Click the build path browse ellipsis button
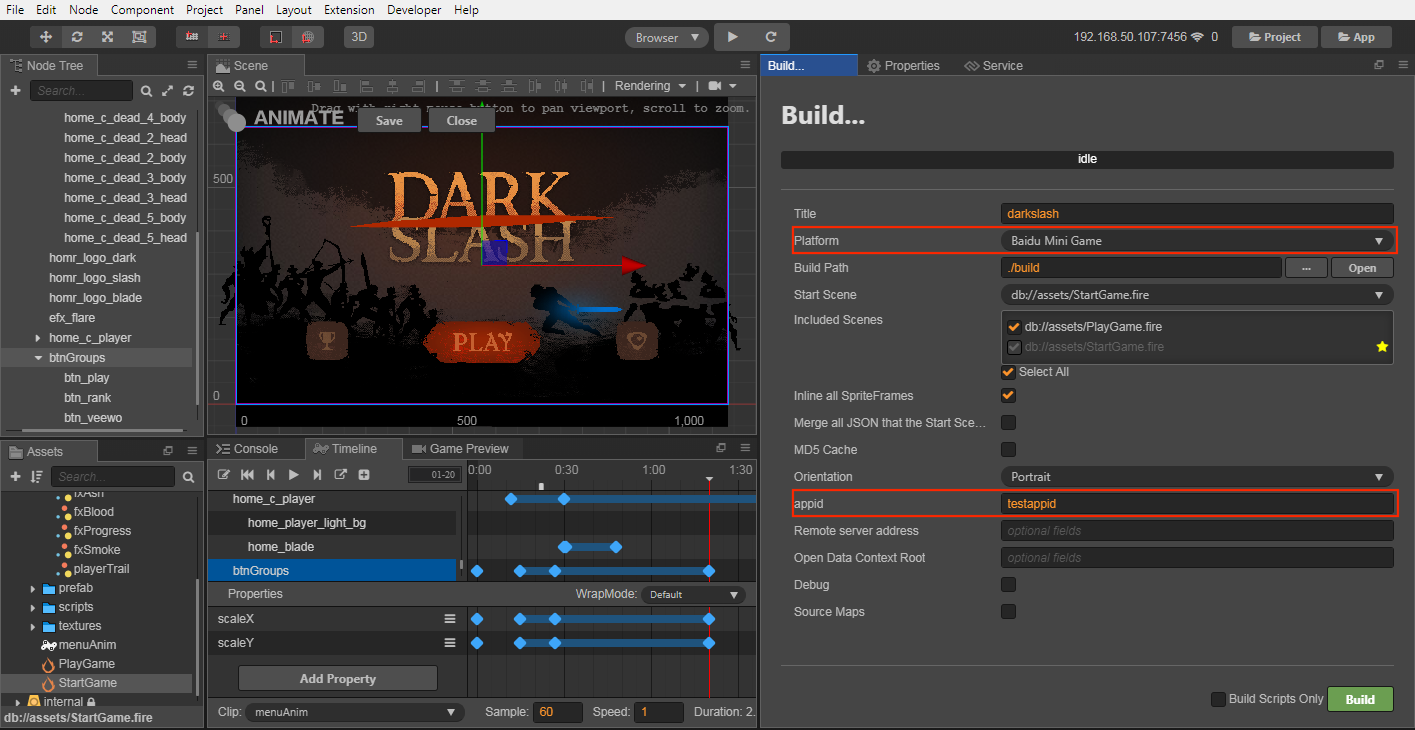 (1306, 268)
